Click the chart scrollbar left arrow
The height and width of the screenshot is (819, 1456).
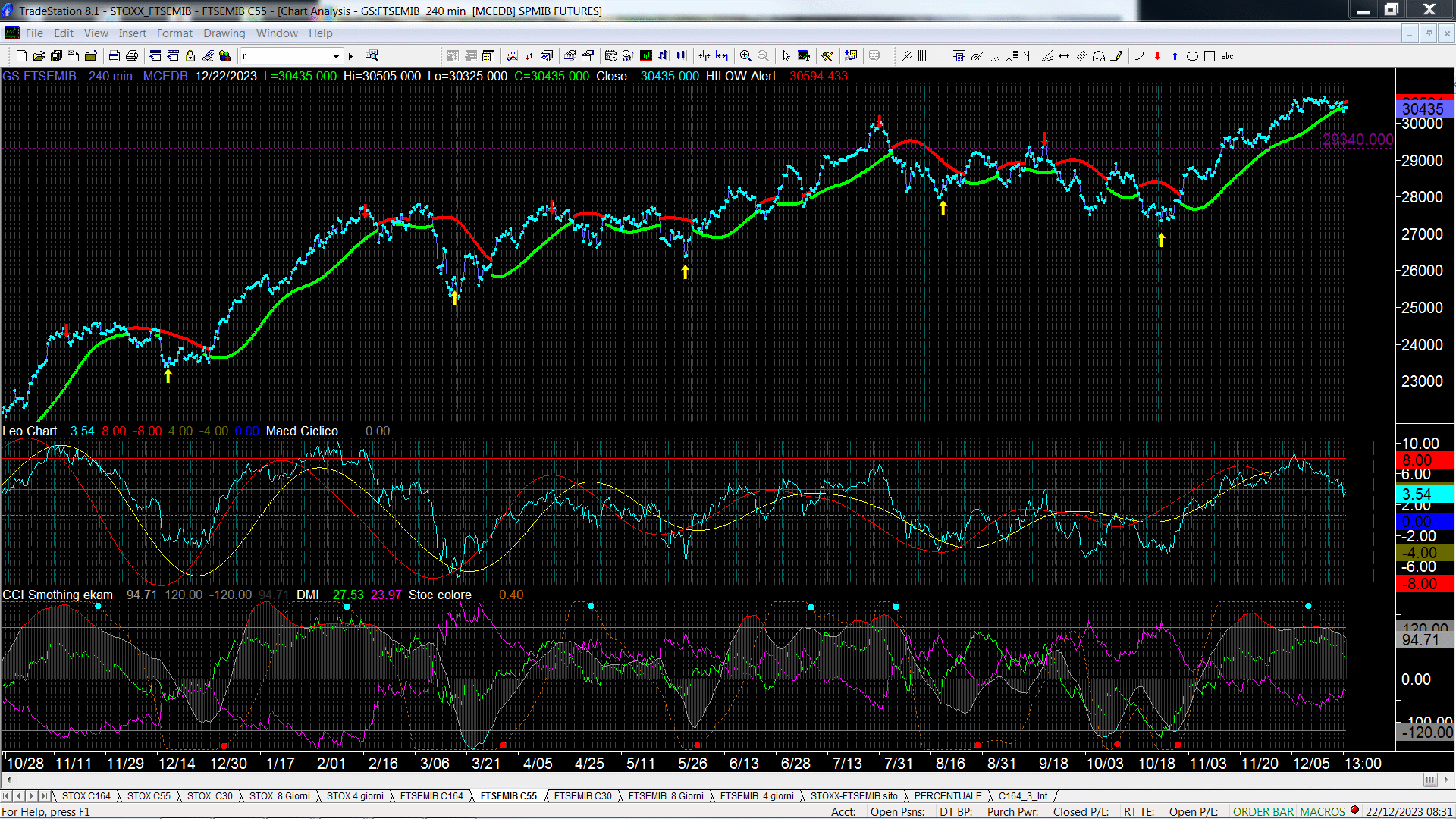tap(8, 780)
